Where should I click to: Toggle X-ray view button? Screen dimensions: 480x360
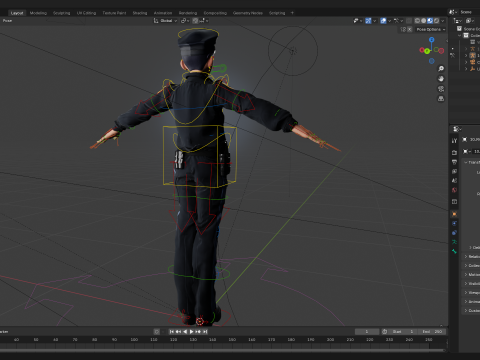click(409, 21)
